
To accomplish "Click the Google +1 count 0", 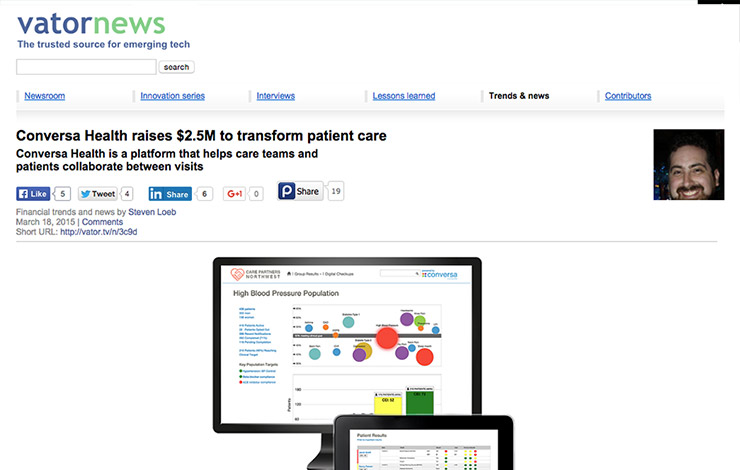I will click(256, 194).
